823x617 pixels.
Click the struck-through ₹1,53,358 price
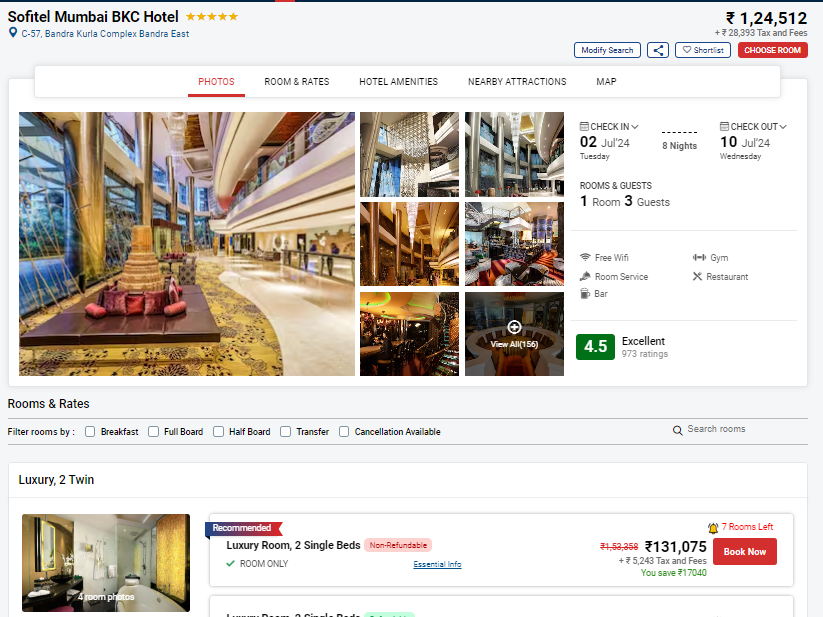[619, 547]
